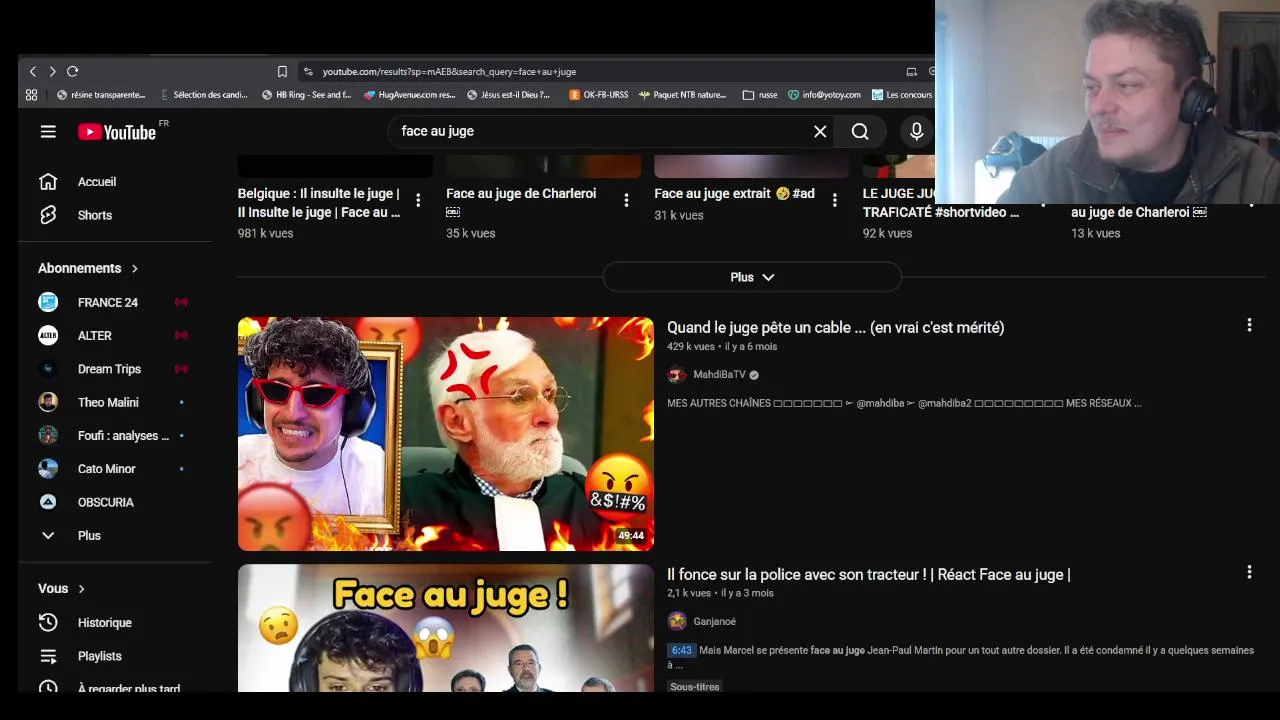Click the Accueil home icon in sidebar
The width and height of the screenshot is (1280, 720).
point(48,181)
